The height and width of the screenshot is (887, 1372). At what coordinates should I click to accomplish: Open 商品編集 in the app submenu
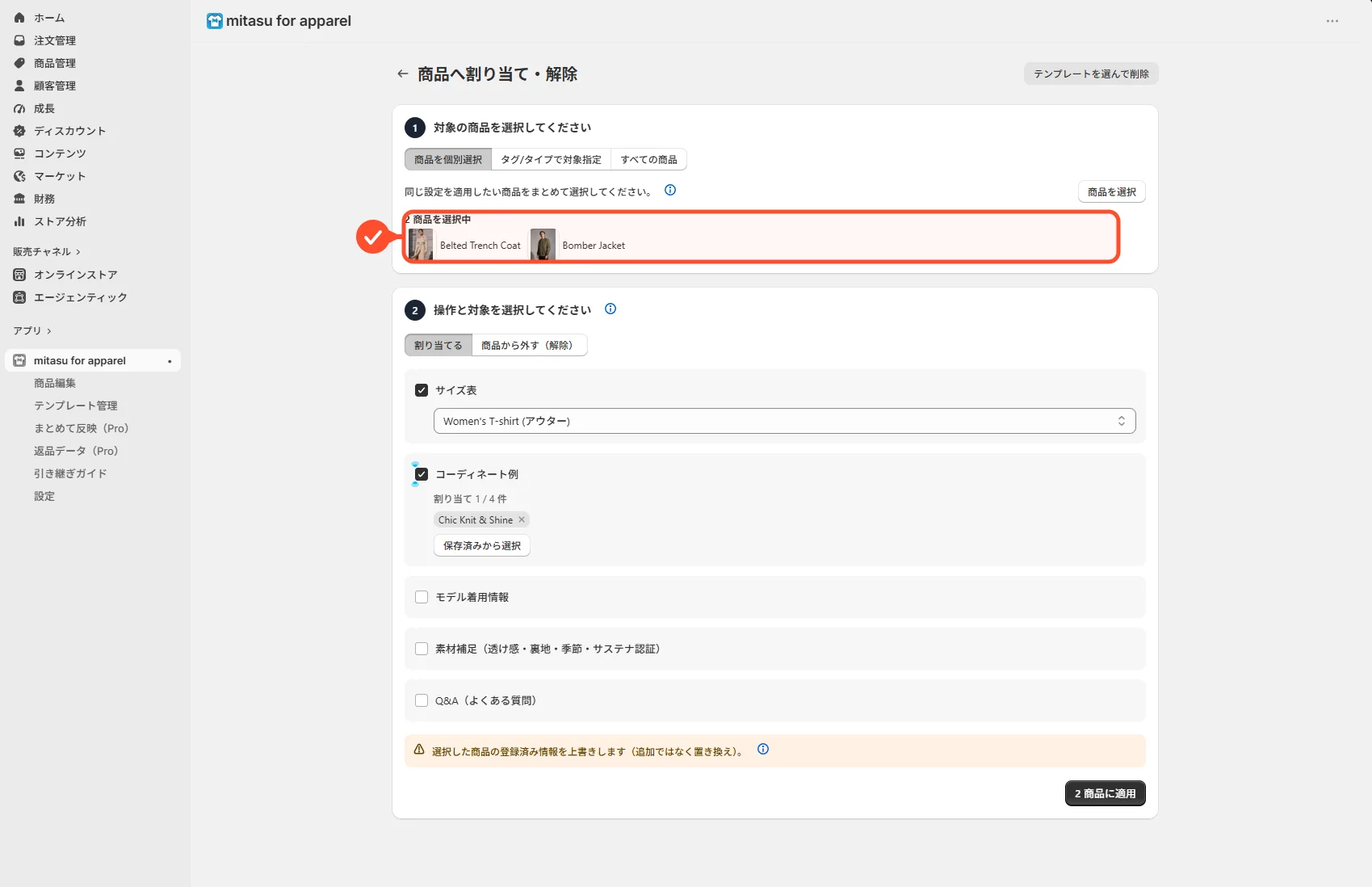pyautogui.click(x=55, y=383)
